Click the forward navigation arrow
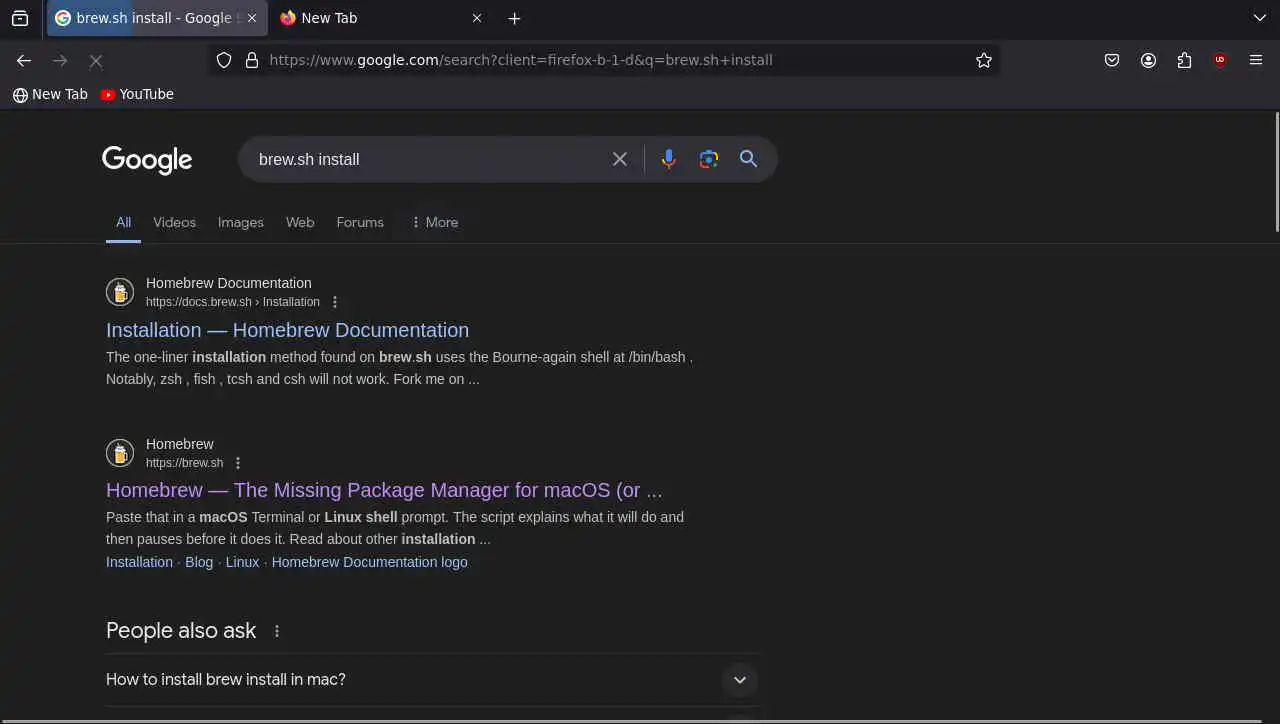1280x724 pixels. pos(60,60)
